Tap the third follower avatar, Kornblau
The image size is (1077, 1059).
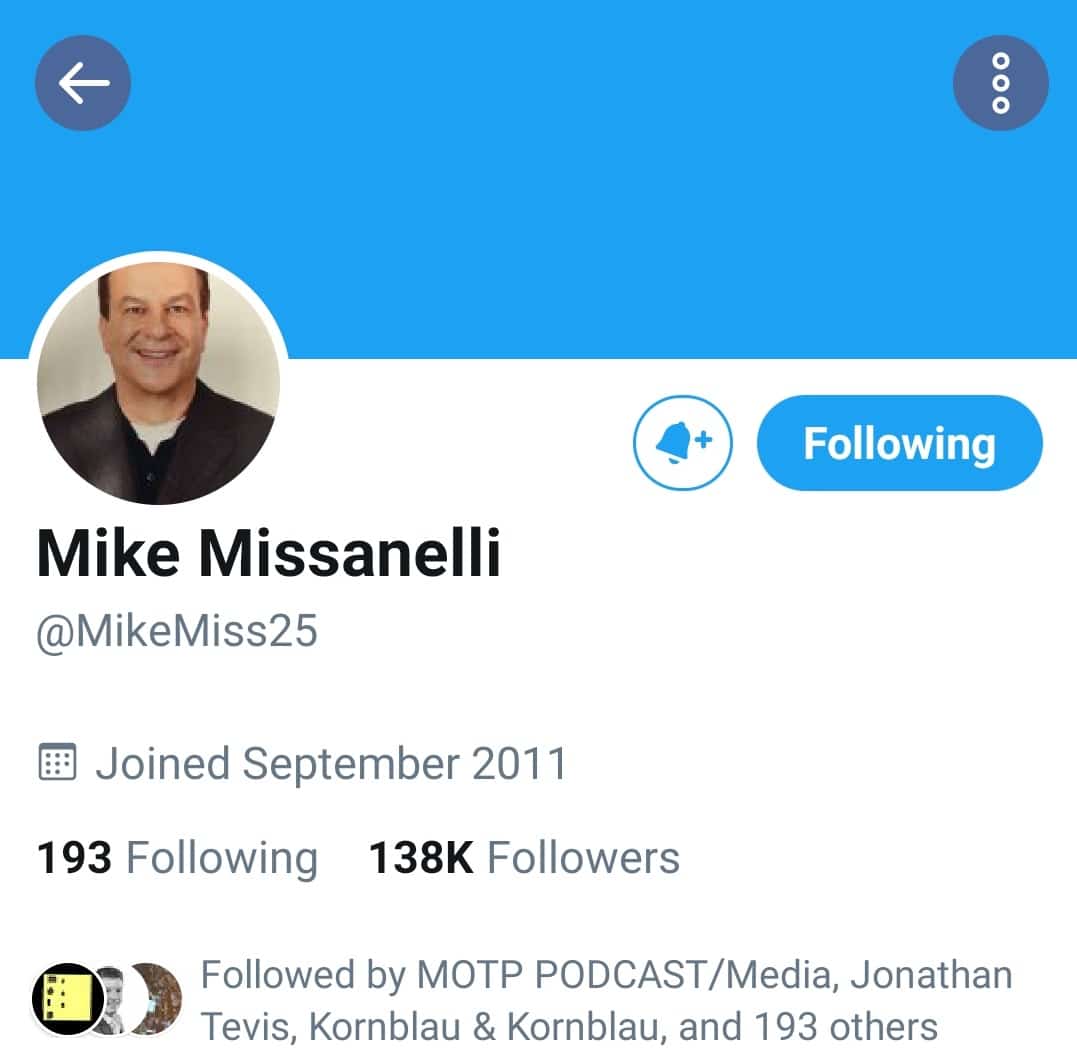159,999
